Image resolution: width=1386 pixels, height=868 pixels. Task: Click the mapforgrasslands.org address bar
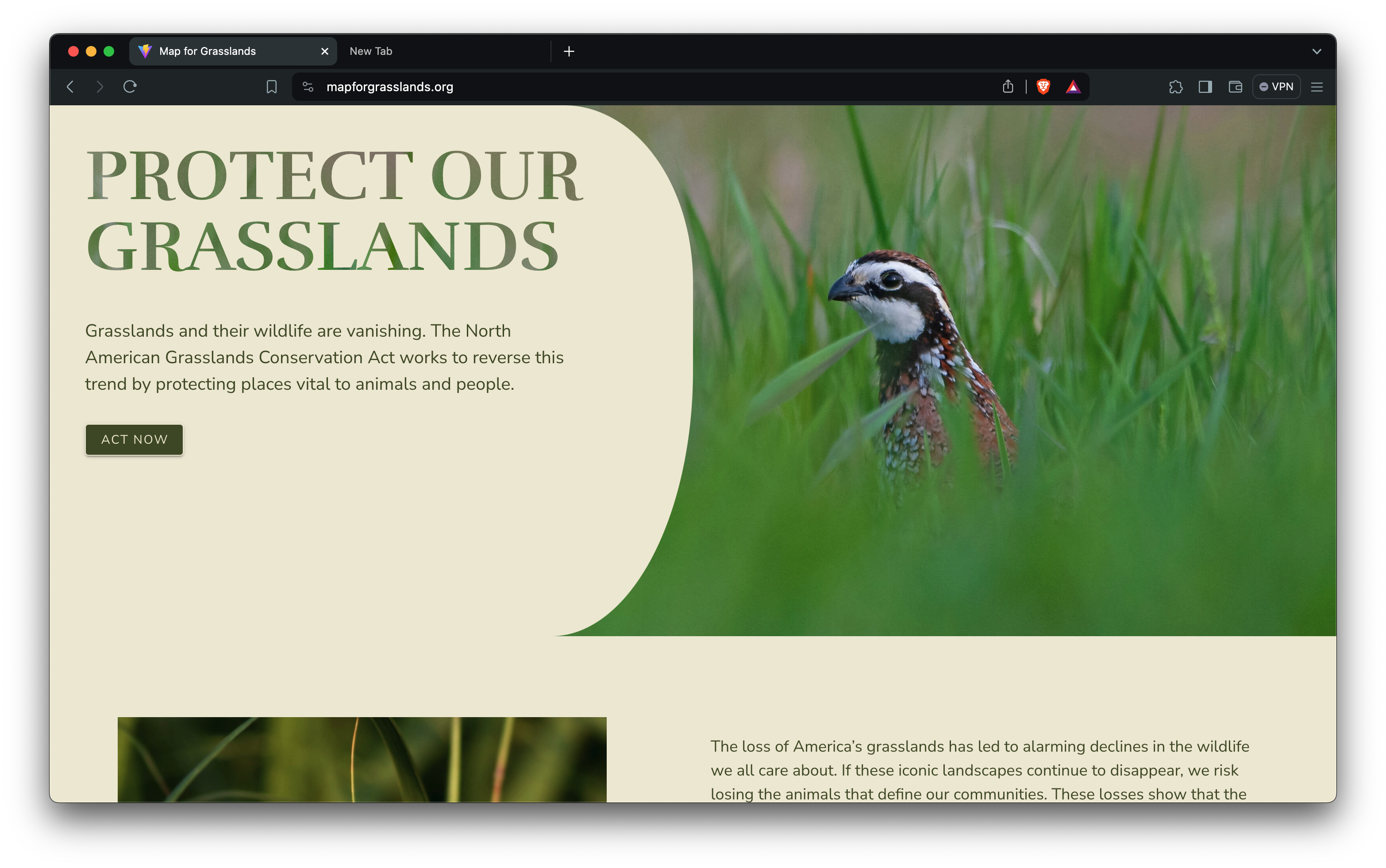[x=389, y=86]
